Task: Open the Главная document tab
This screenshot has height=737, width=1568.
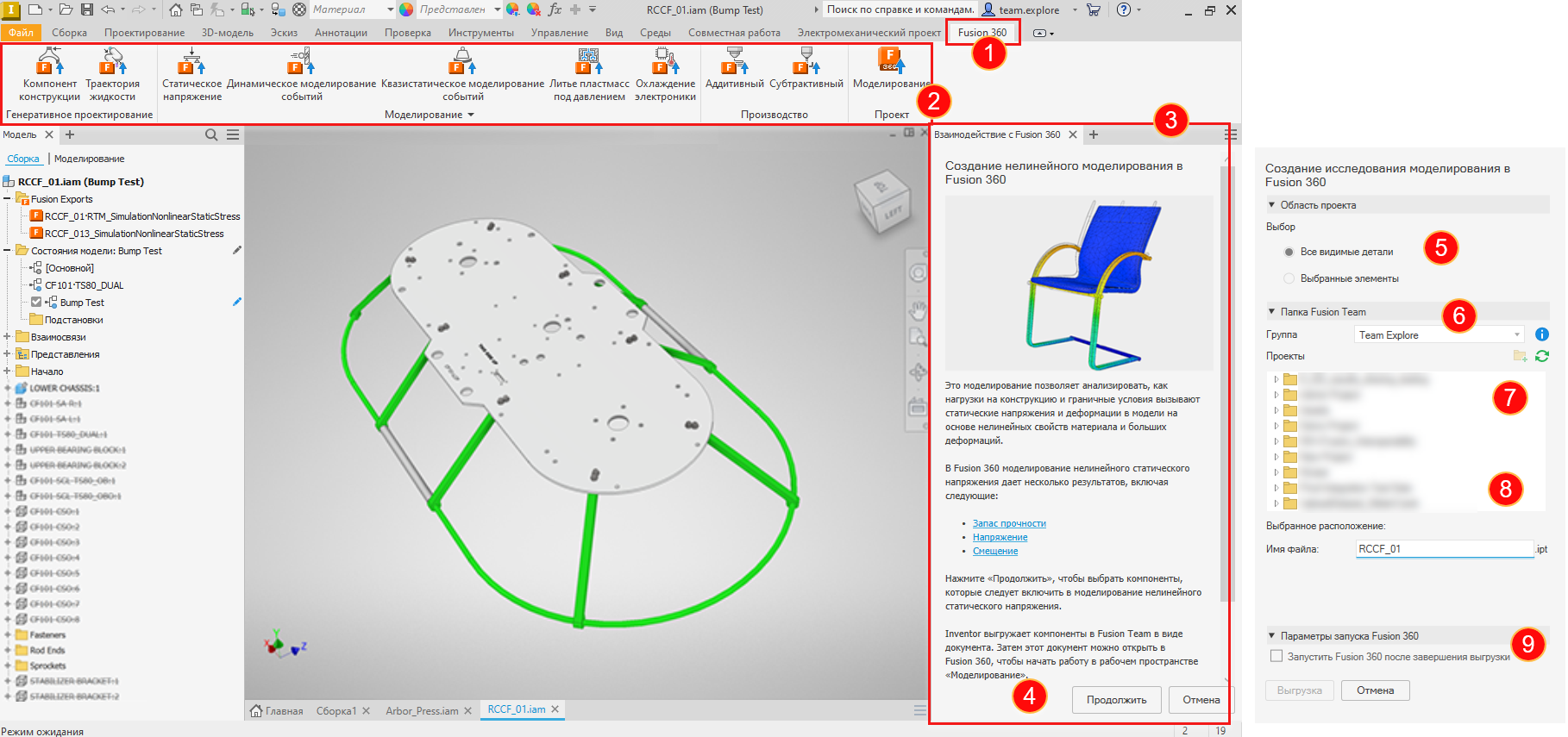Action: coord(277,710)
